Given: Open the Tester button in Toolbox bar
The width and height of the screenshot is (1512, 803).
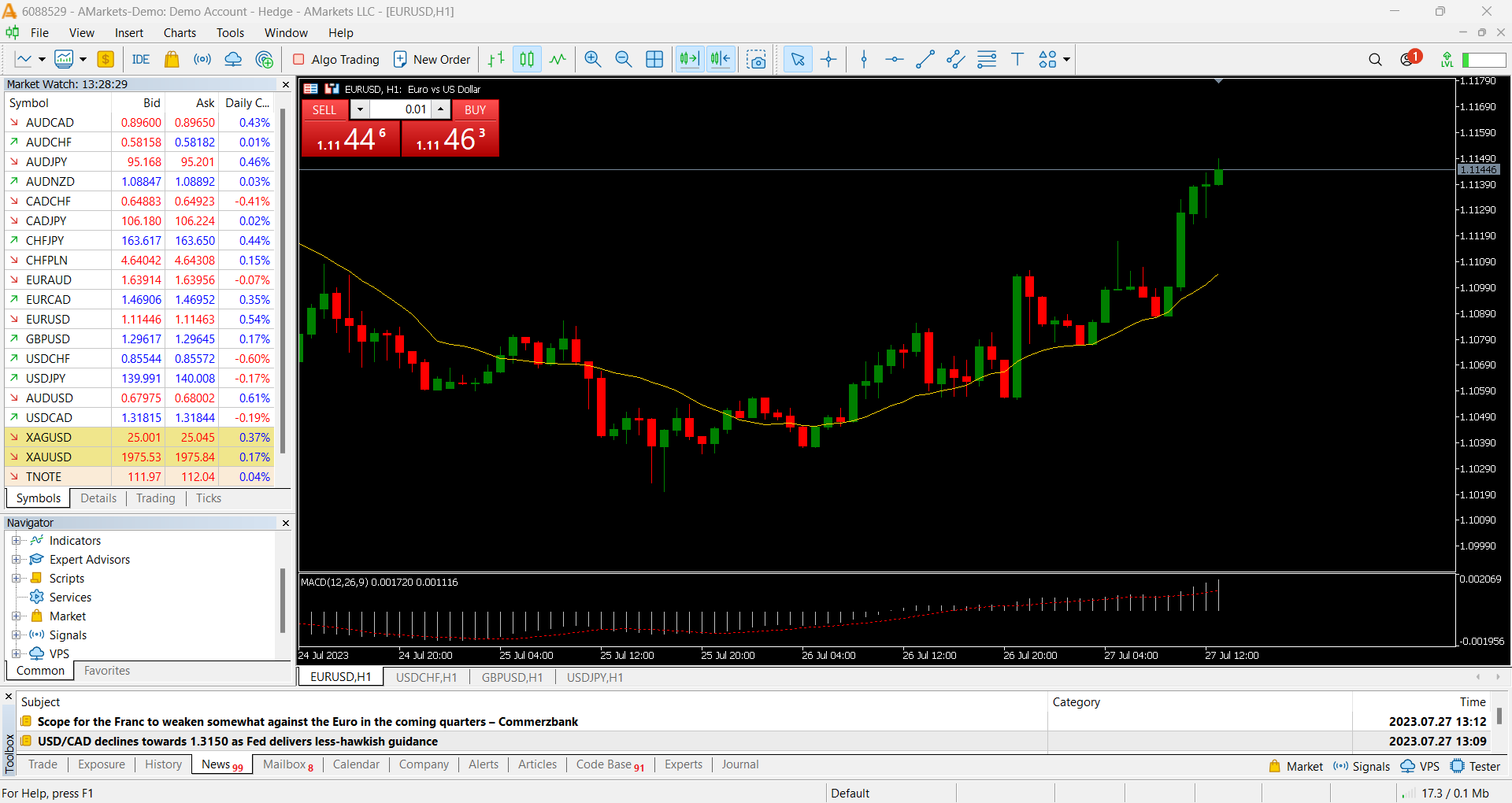Looking at the screenshot, I should coord(1476,766).
